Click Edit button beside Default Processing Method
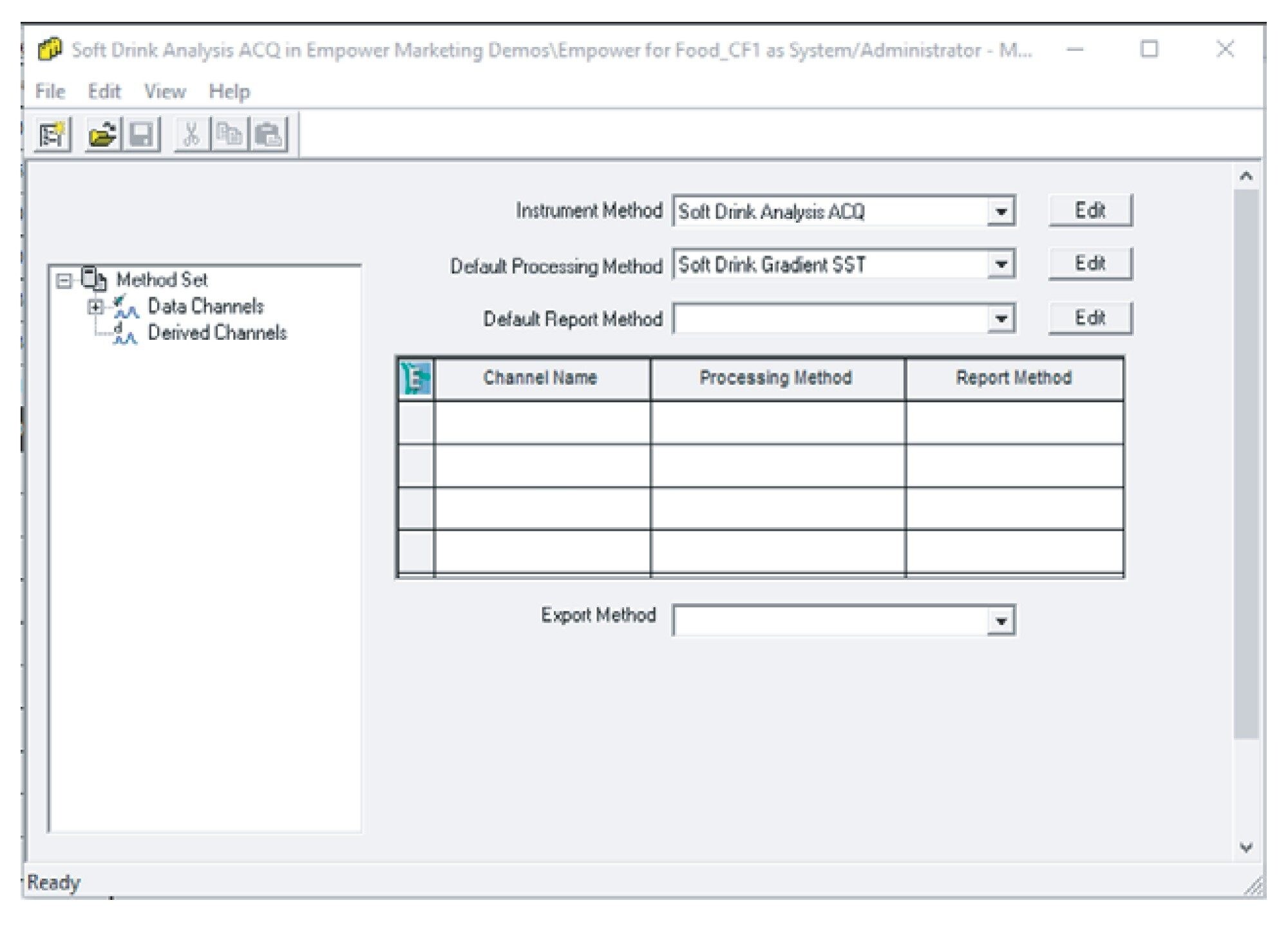This screenshot has width=1288, height=925. coord(1090,263)
